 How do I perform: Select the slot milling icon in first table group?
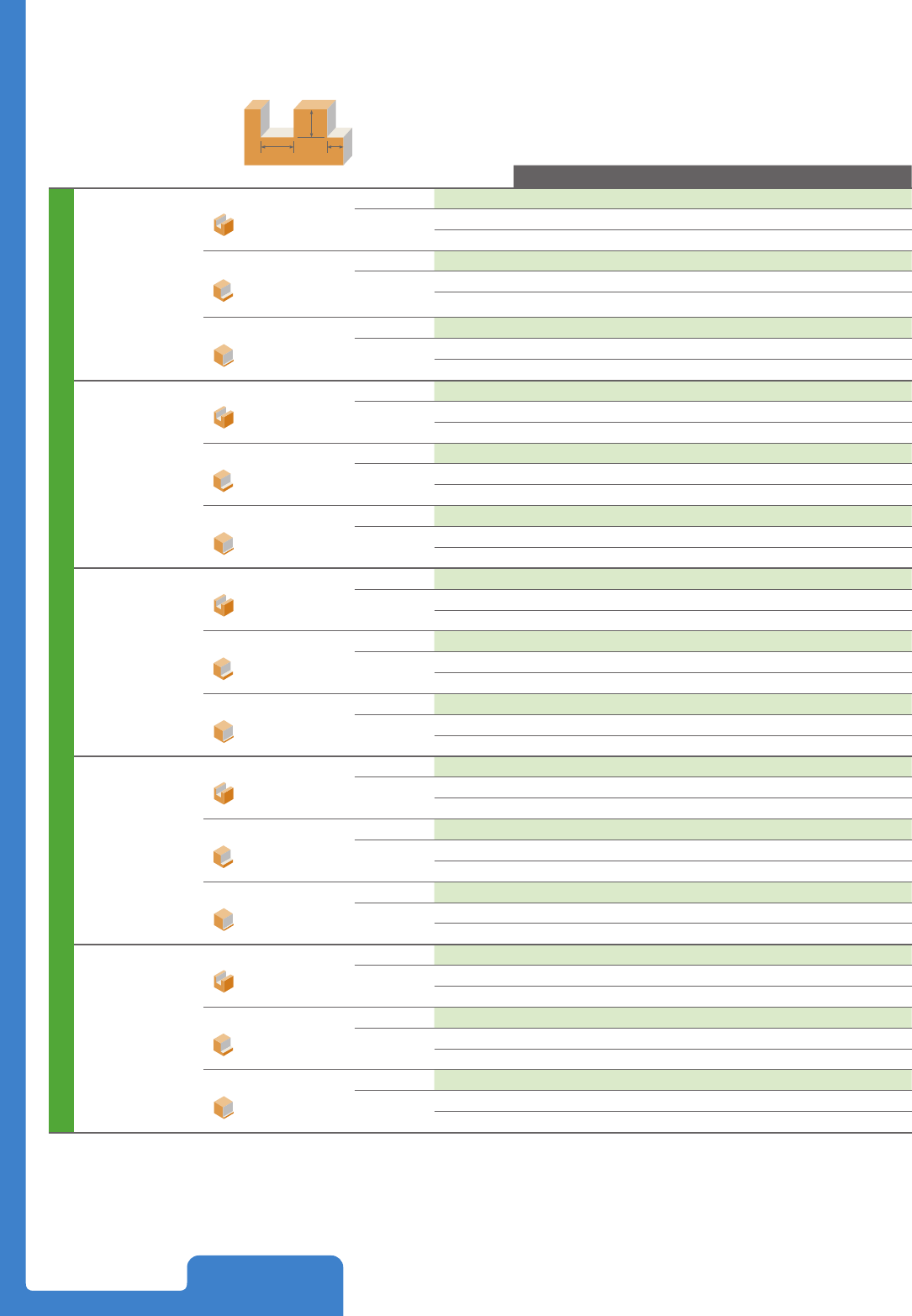tap(223, 225)
